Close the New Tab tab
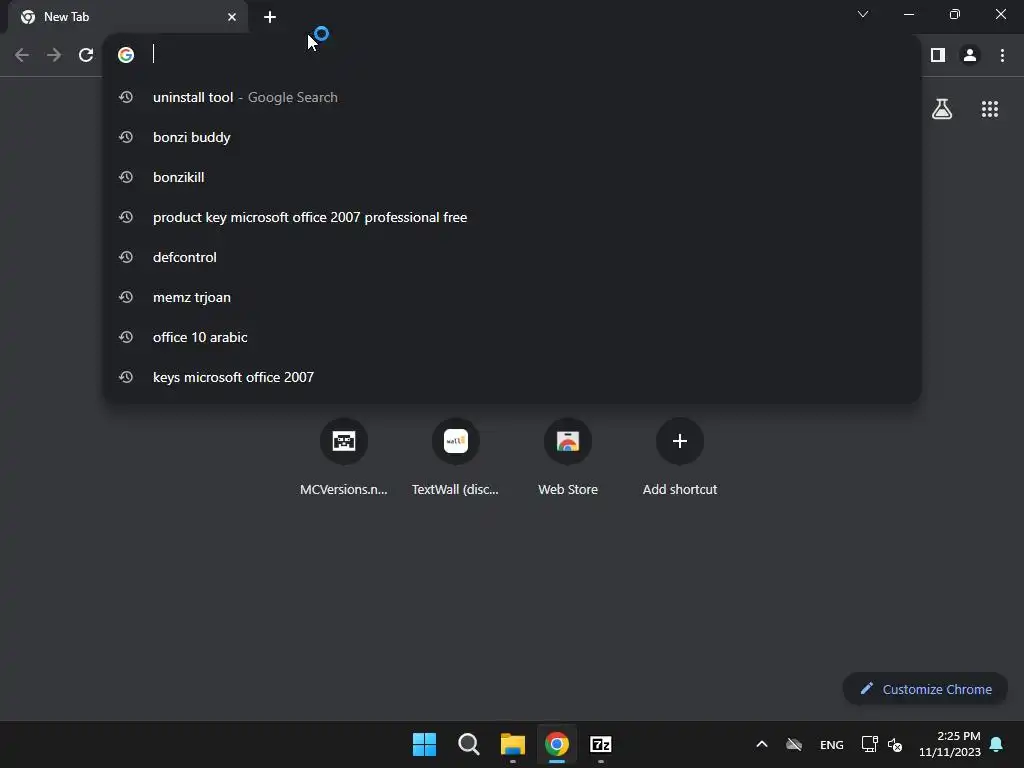Image resolution: width=1024 pixels, height=768 pixels. pyautogui.click(x=232, y=17)
